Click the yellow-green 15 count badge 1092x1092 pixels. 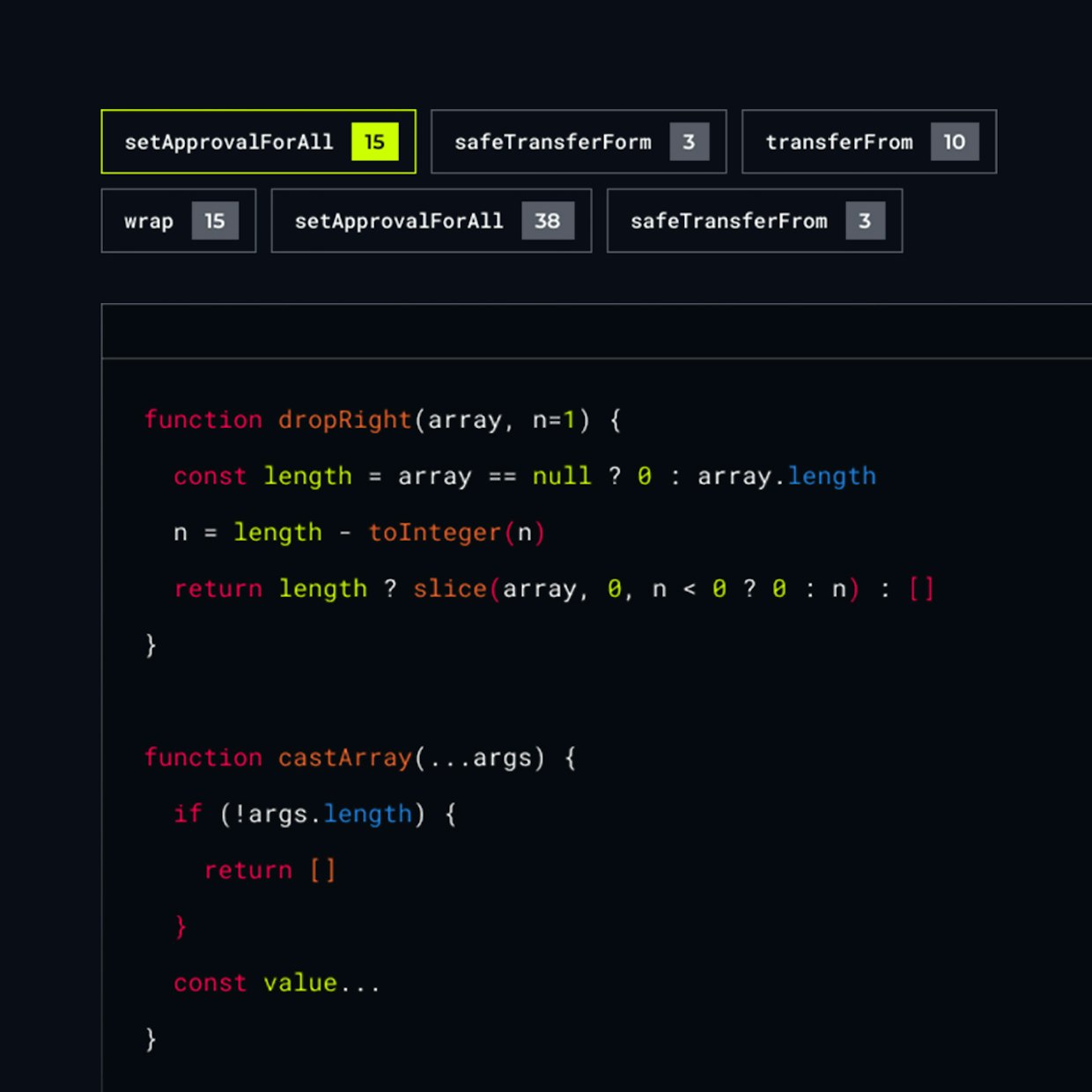coord(374,142)
